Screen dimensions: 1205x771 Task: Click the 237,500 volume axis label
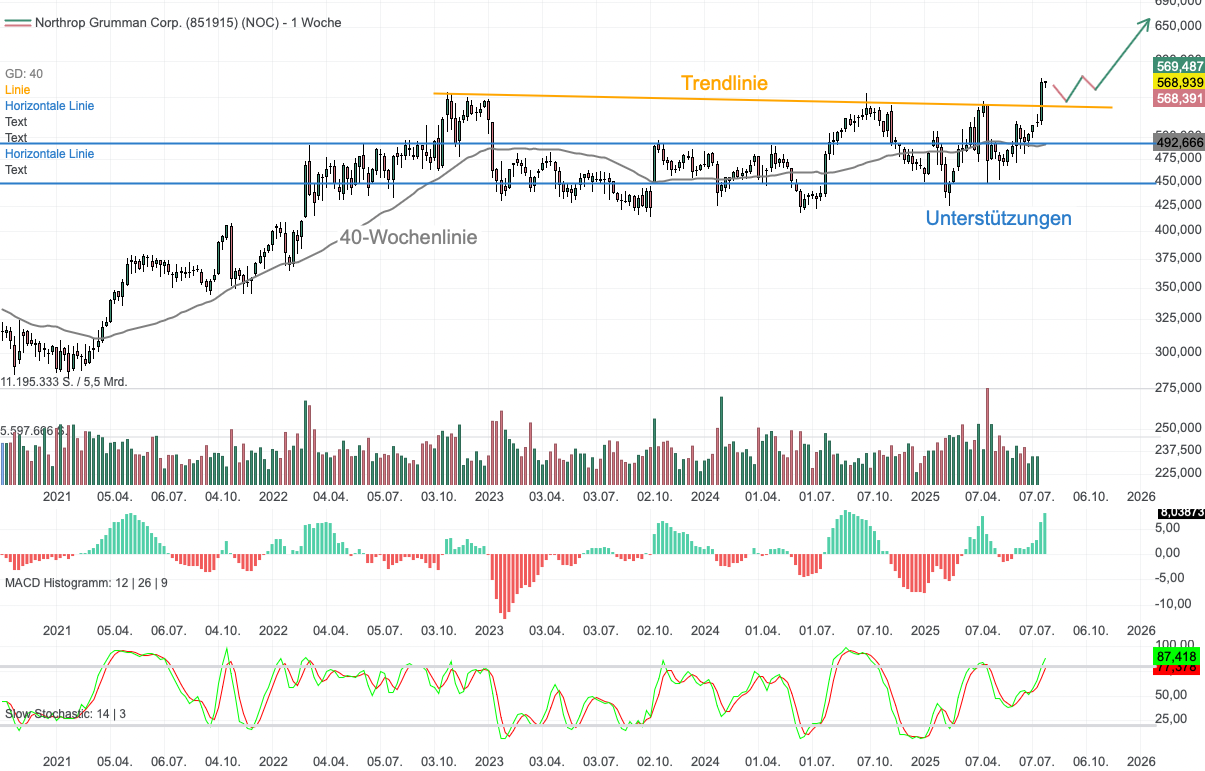pos(1179,449)
